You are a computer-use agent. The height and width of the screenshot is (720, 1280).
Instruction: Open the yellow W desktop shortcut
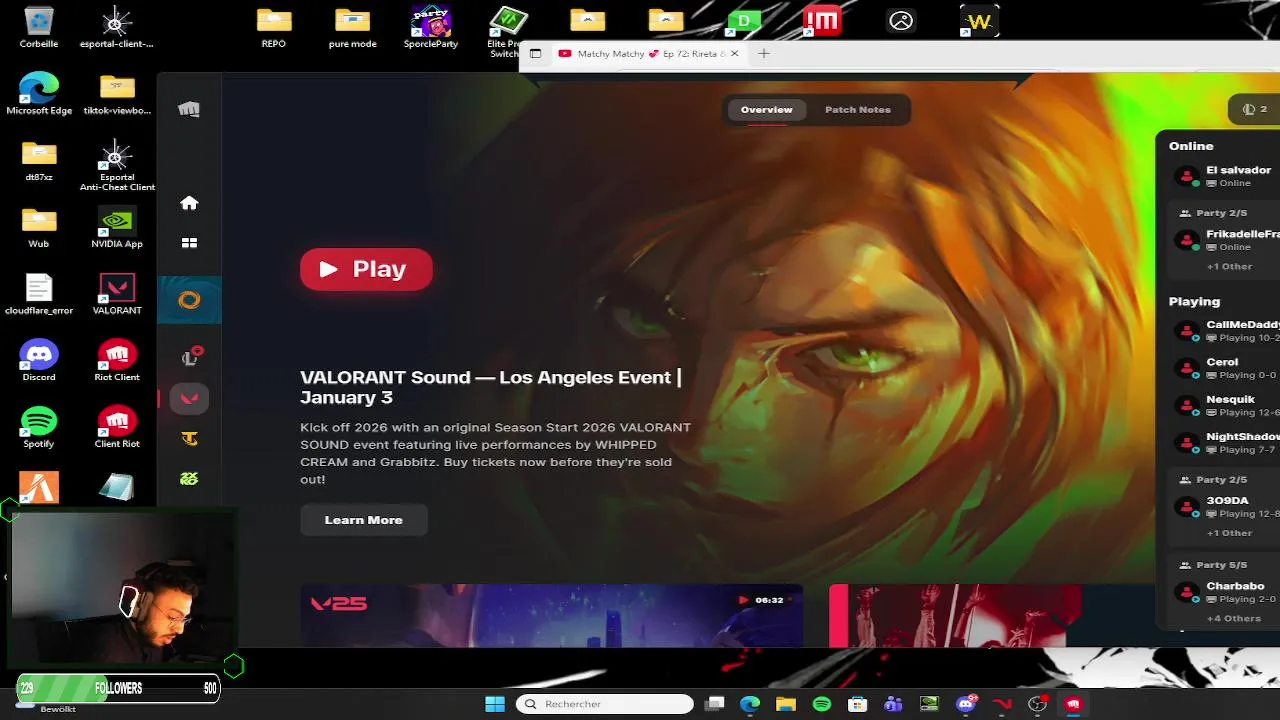coord(979,20)
